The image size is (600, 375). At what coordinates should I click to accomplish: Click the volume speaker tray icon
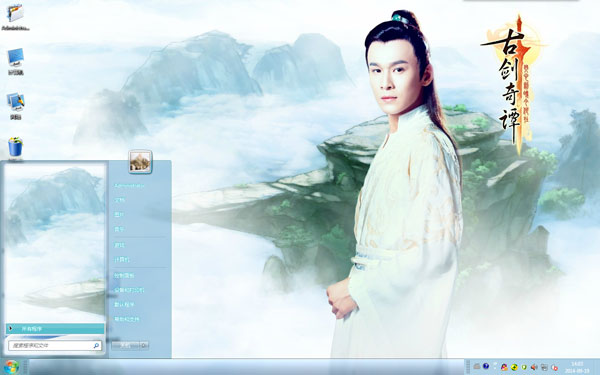pos(534,367)
